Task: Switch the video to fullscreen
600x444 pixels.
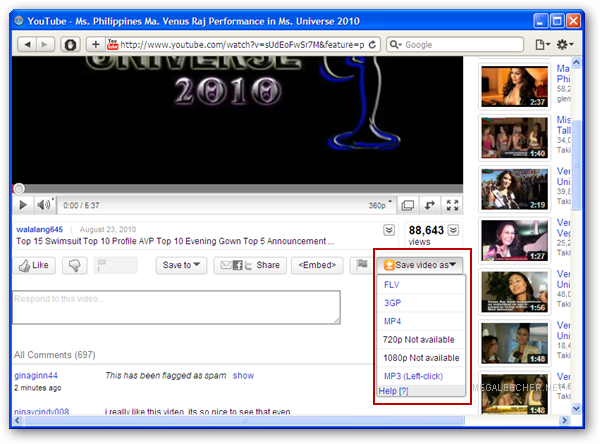Action: (452, 206)
